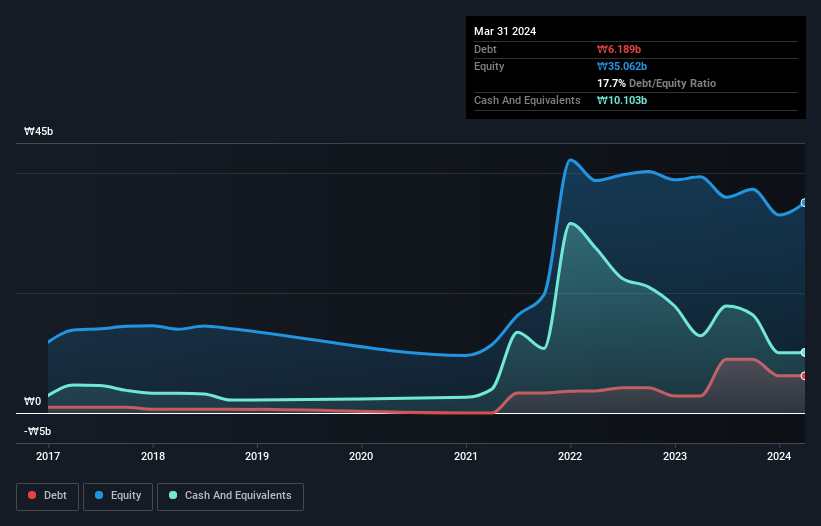Click the blue Equity endpoint marker

pos(804,203)
